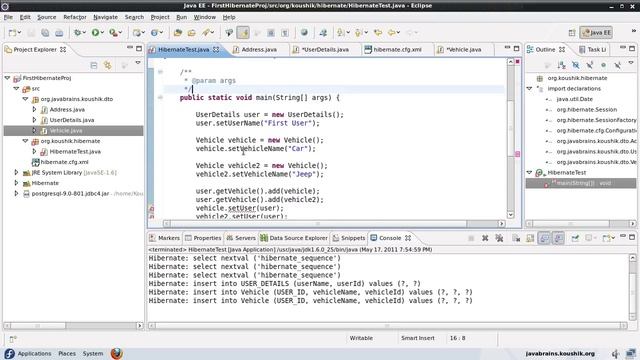Toggle Hide Static Members in Outline
The height and width of the screenshot is (360, 640).
[589, 65]
